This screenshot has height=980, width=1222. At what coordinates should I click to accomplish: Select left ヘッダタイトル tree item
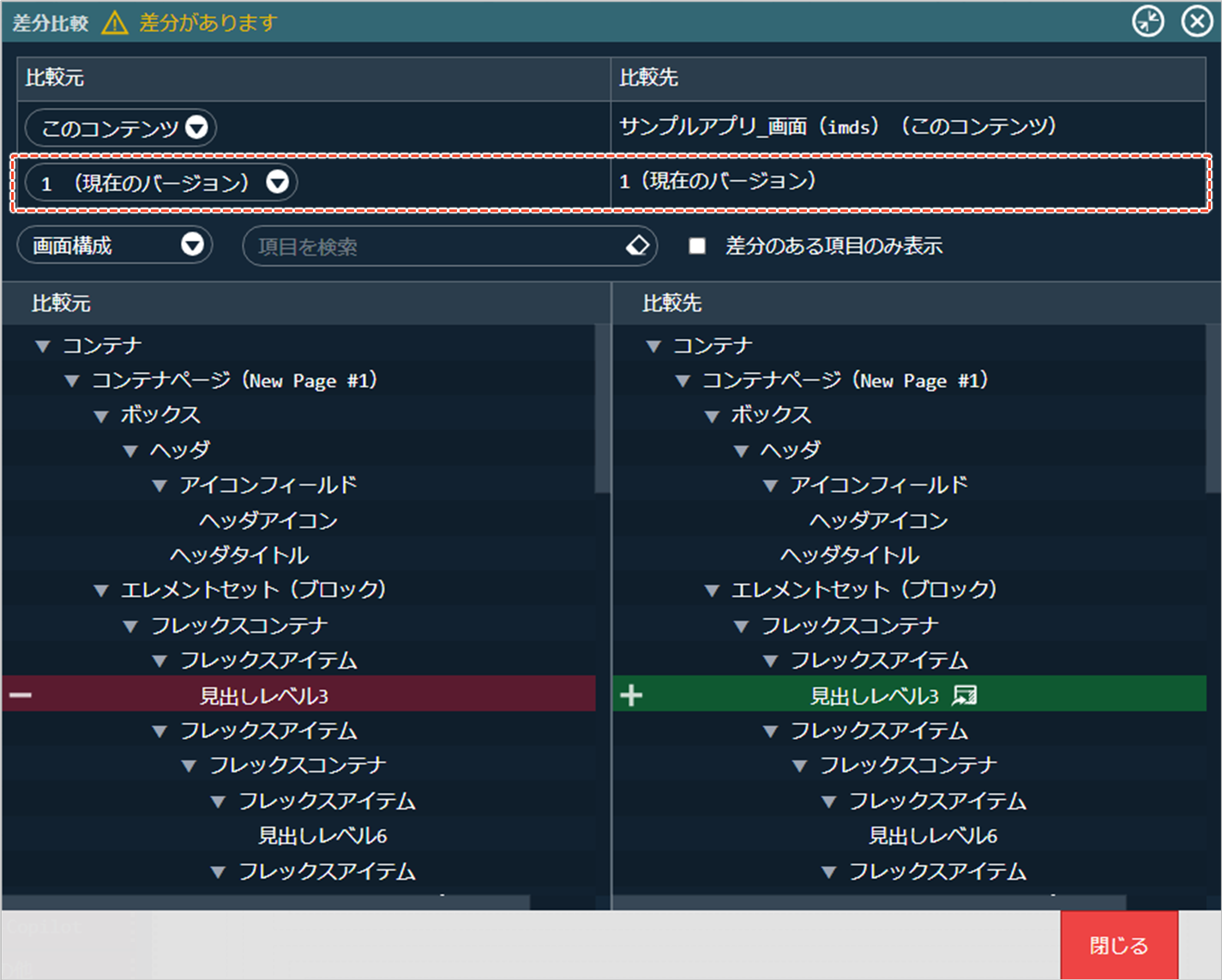point(239,556)
